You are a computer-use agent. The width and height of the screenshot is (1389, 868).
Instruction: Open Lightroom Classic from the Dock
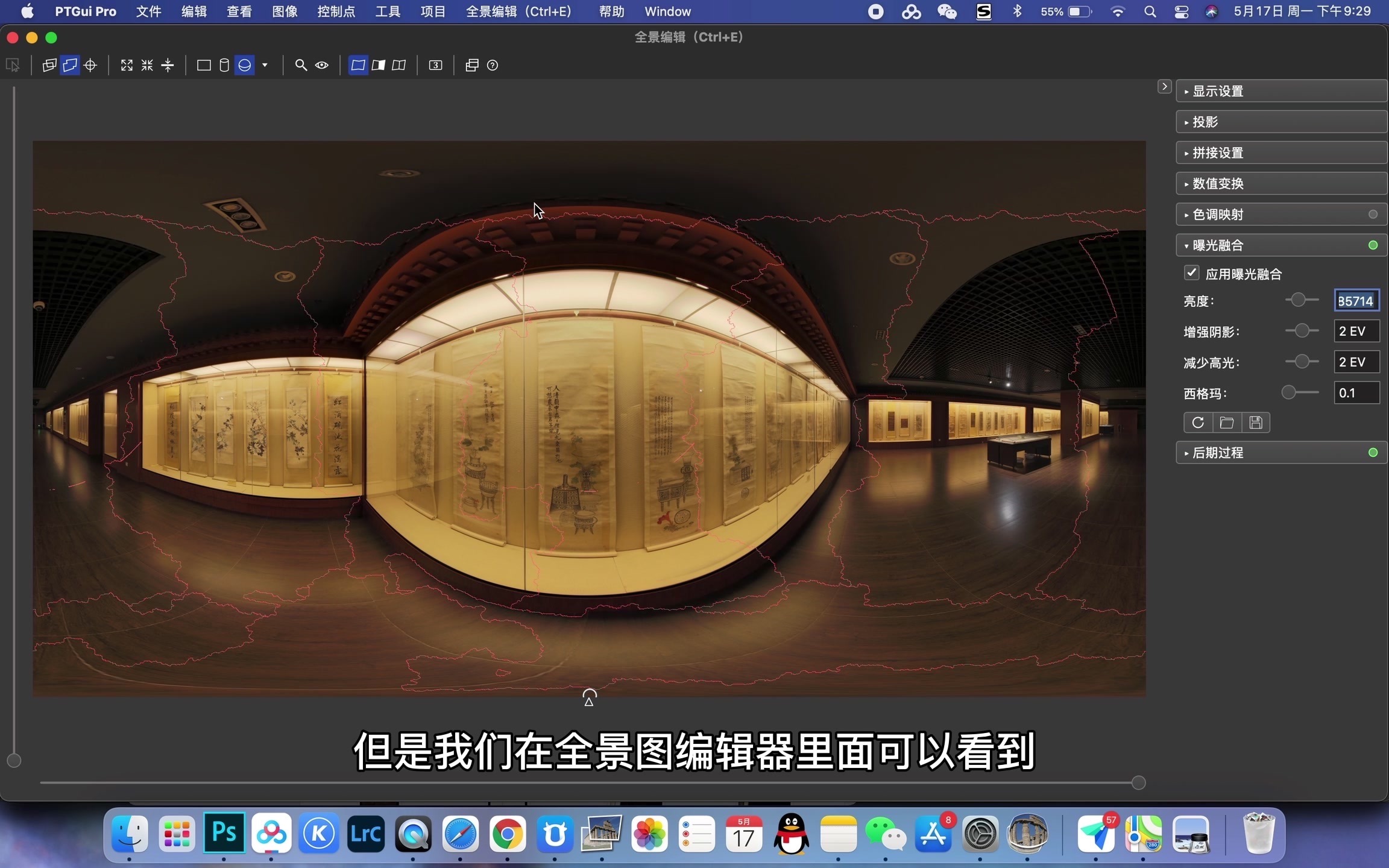pyautogui.click(x=366, y=834)
